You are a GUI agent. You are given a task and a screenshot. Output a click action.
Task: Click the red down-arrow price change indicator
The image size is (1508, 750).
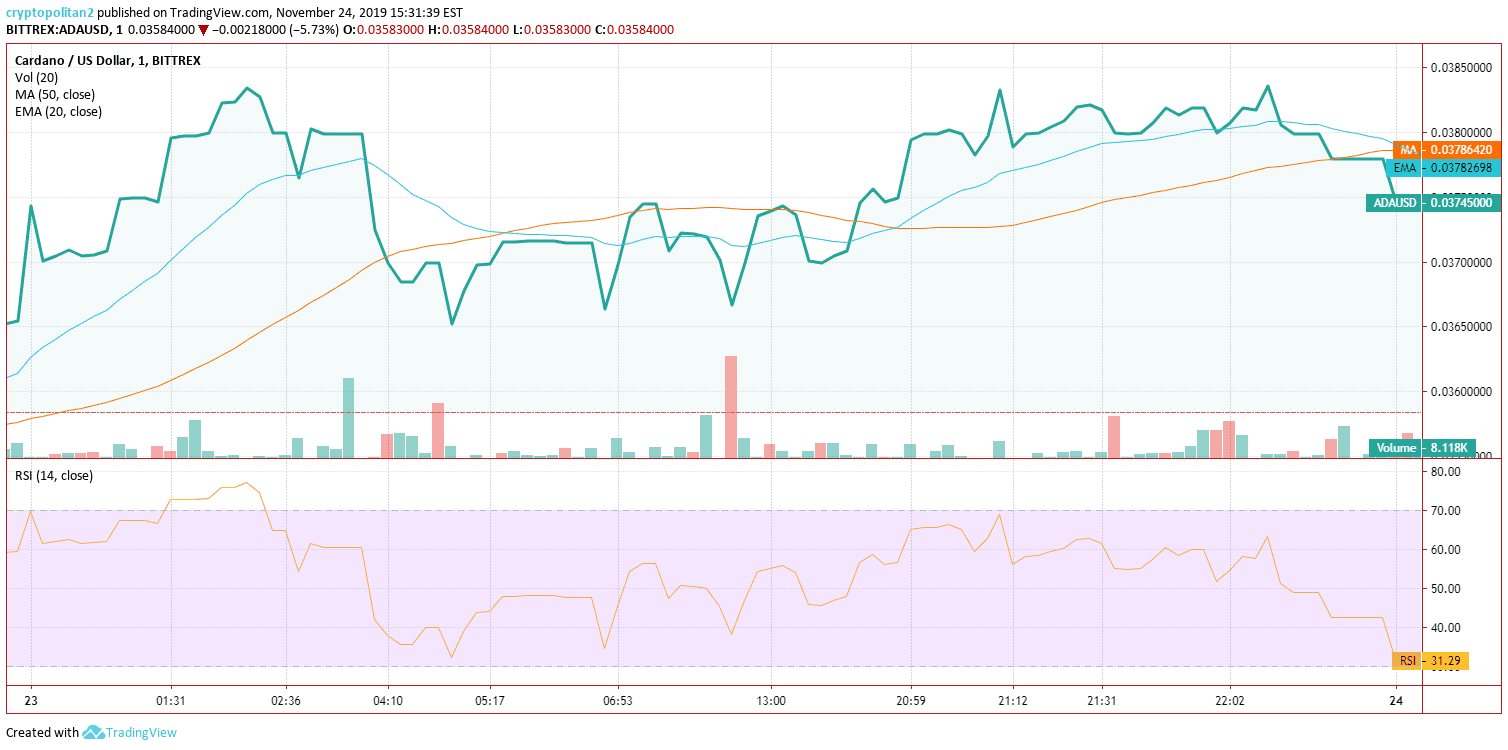[x=203, y=30]
